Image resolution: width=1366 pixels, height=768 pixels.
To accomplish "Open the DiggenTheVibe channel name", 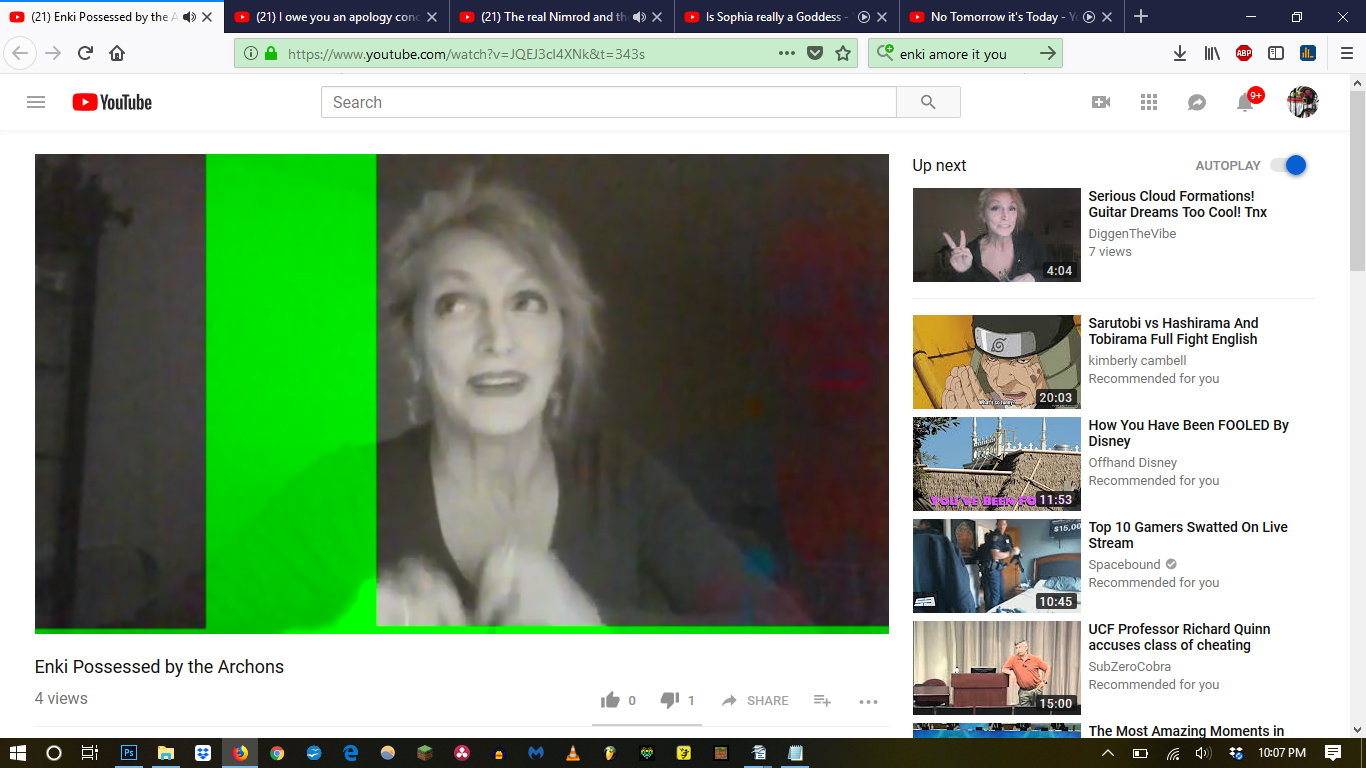I will pyautogui.click(x=1132, y=234).
